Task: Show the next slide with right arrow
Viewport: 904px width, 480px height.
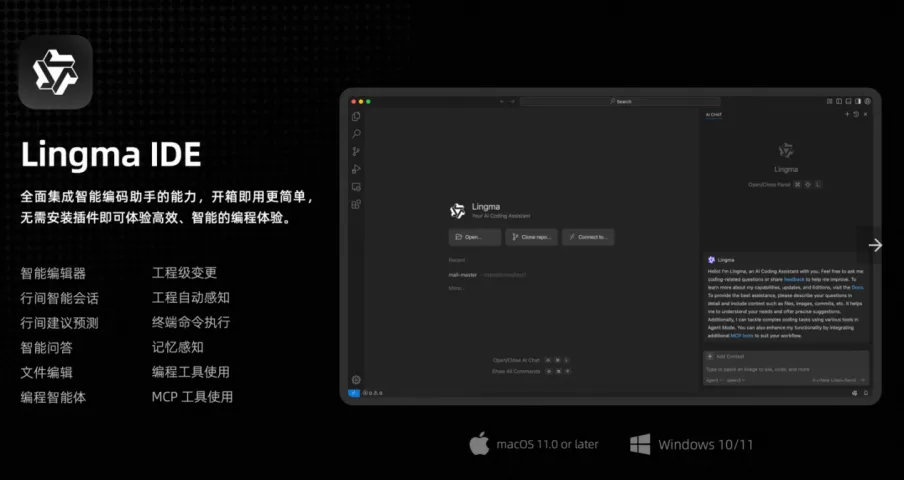Action: click(875, 245)
